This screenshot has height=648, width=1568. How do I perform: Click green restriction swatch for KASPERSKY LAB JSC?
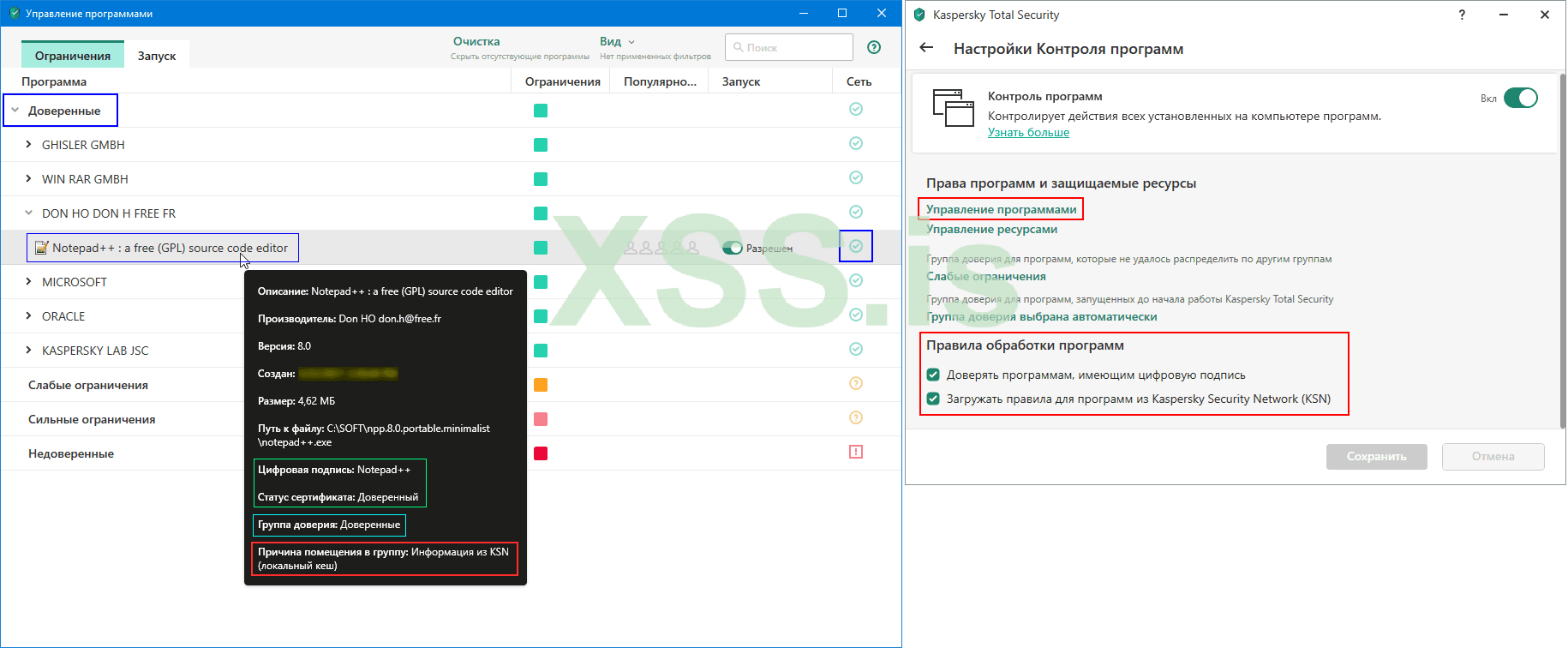point(541,351)
